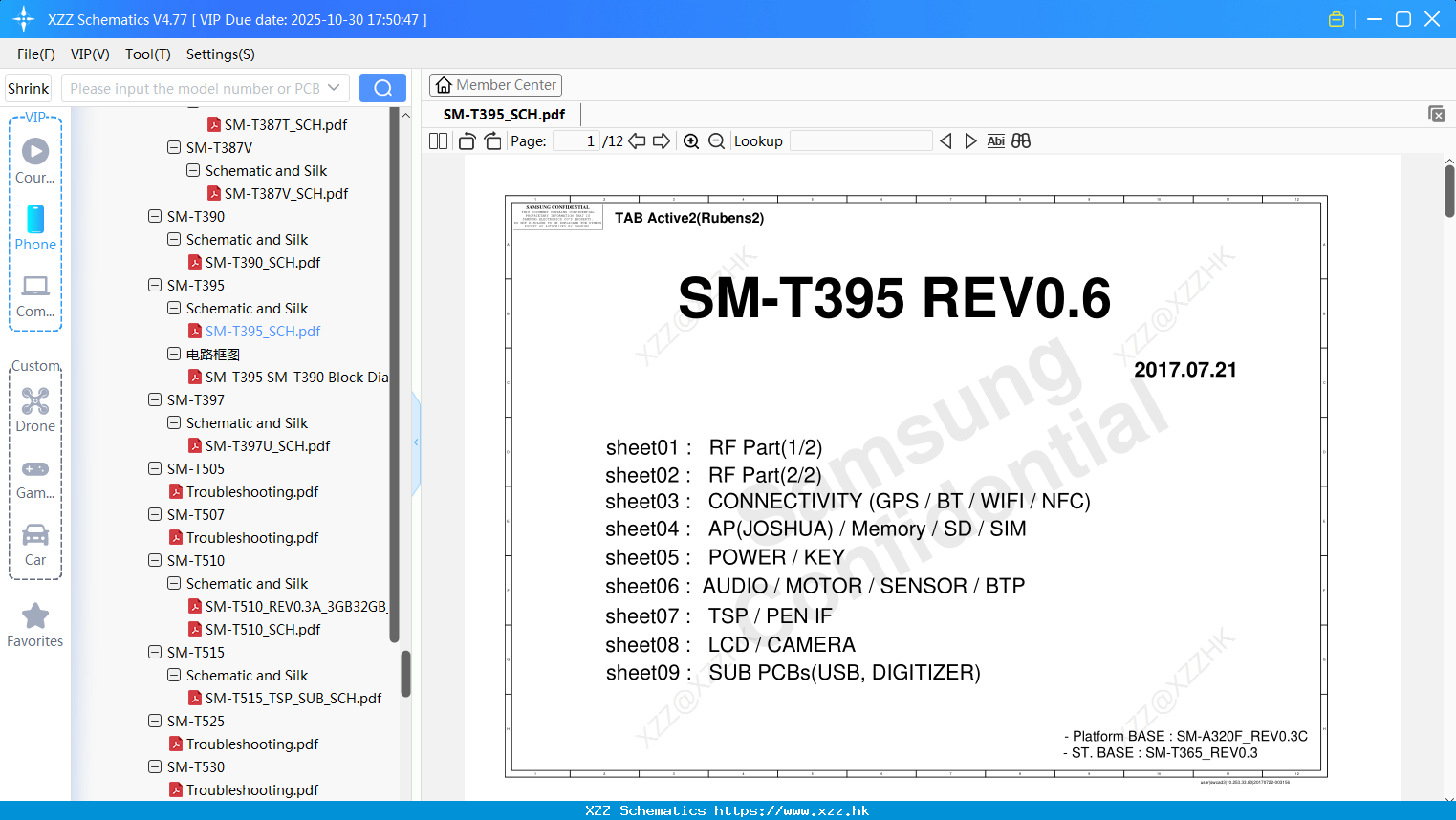Collapse the 电路框图 folder
Screen dimensions: 1456x820
174,354
